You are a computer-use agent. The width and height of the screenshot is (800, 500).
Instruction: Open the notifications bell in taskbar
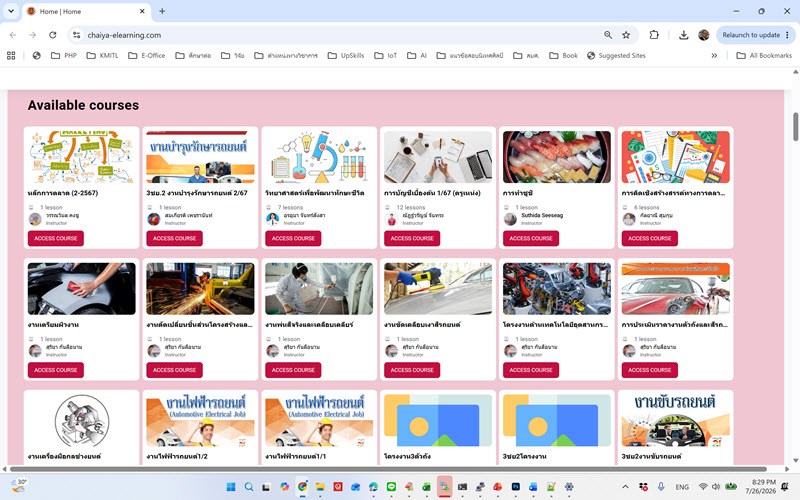coord(785,487)
